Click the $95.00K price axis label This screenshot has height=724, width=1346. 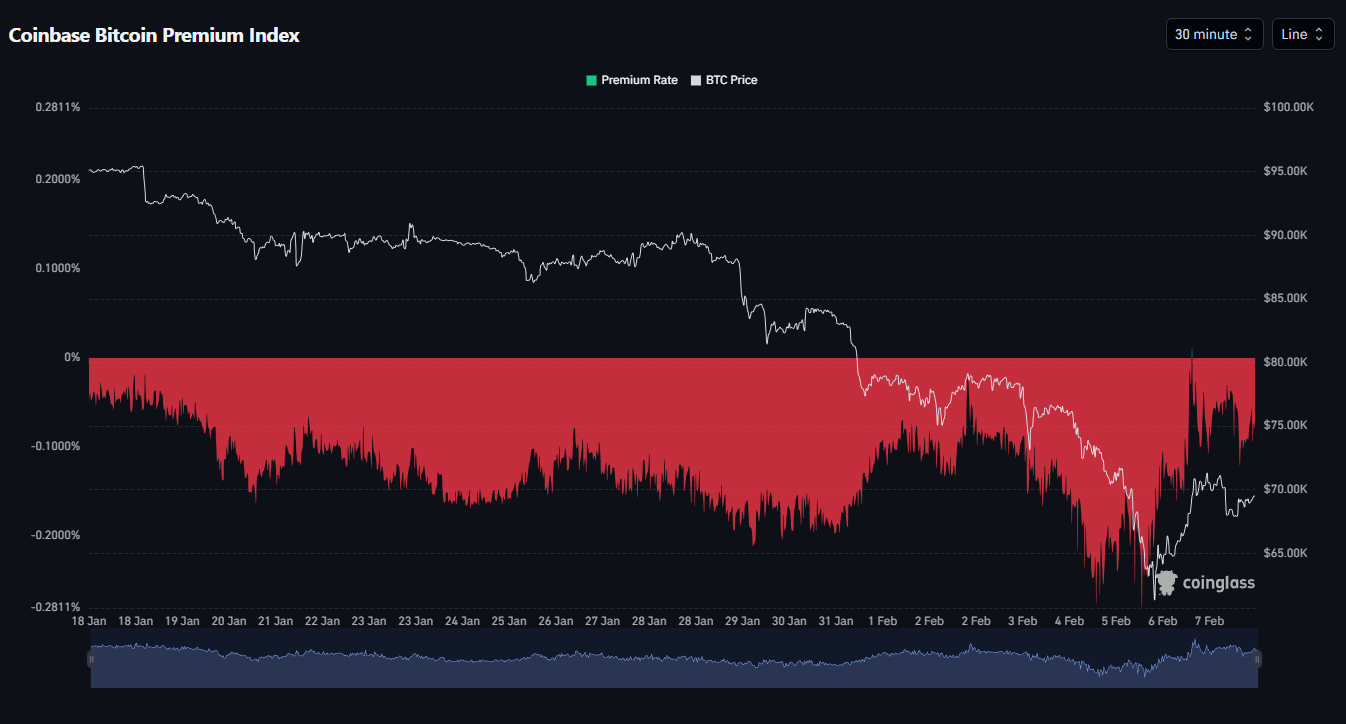click(x=1286, y=171)
